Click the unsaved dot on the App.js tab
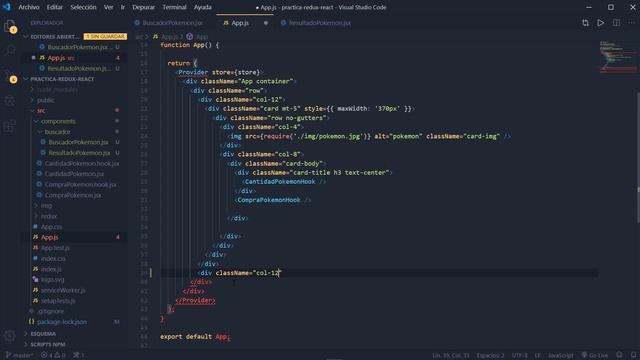The width and height of the screenshot is (640, 360). point(266,23)
